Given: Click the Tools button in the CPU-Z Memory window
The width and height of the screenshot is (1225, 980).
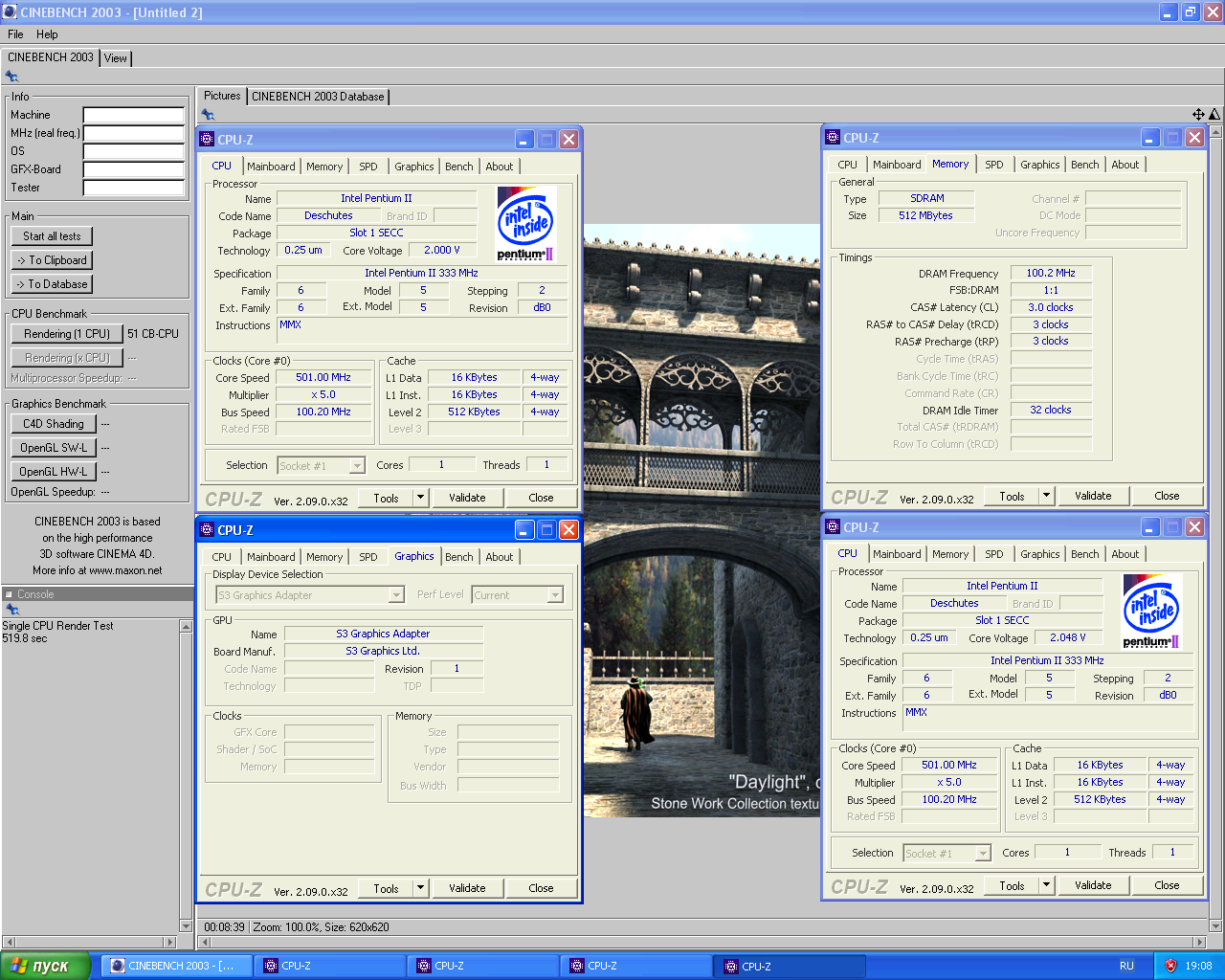Looking at the screenshot, I should point(1012,496).
